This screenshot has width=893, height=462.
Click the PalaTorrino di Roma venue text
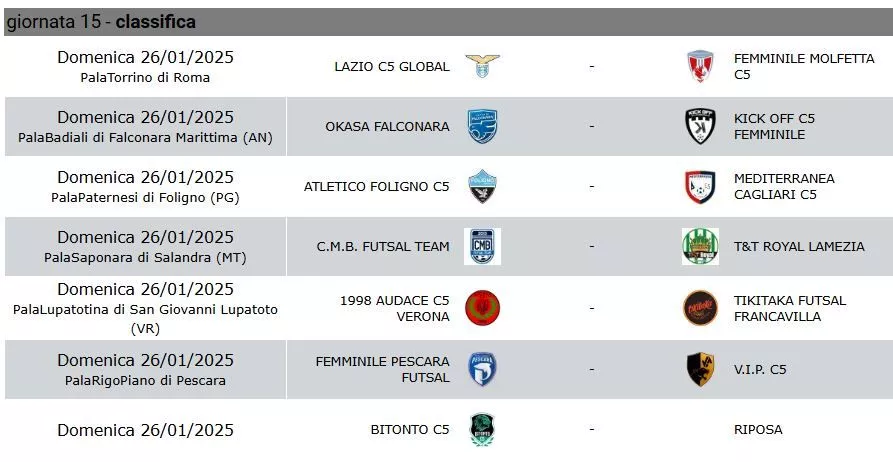click(x=145, y=77)
